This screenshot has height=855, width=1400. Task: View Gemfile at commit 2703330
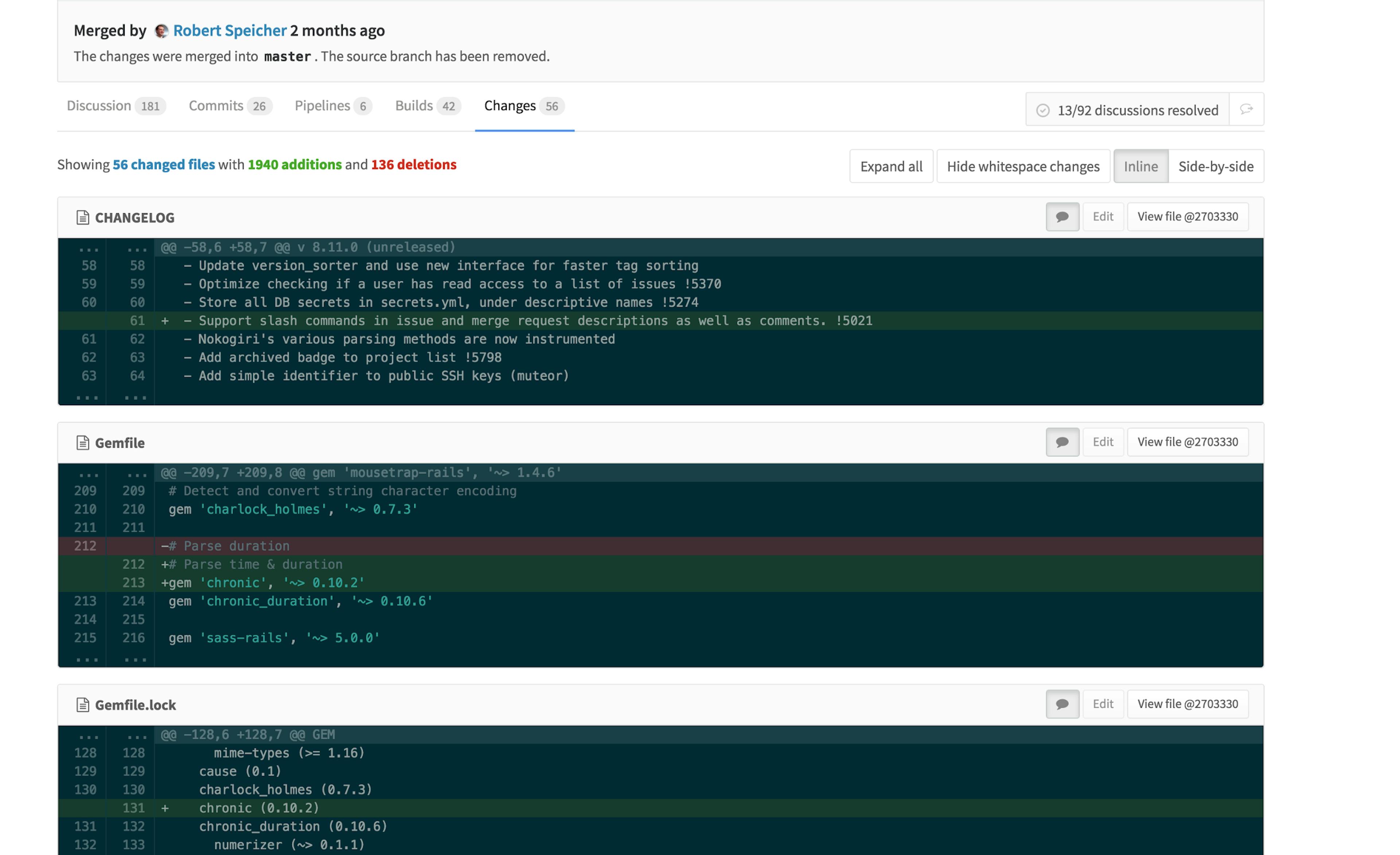coord(1187,442)
